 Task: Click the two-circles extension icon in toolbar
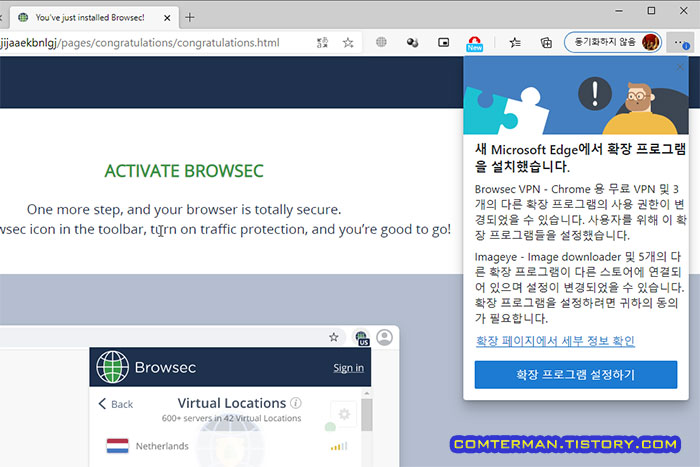[412, 42]
